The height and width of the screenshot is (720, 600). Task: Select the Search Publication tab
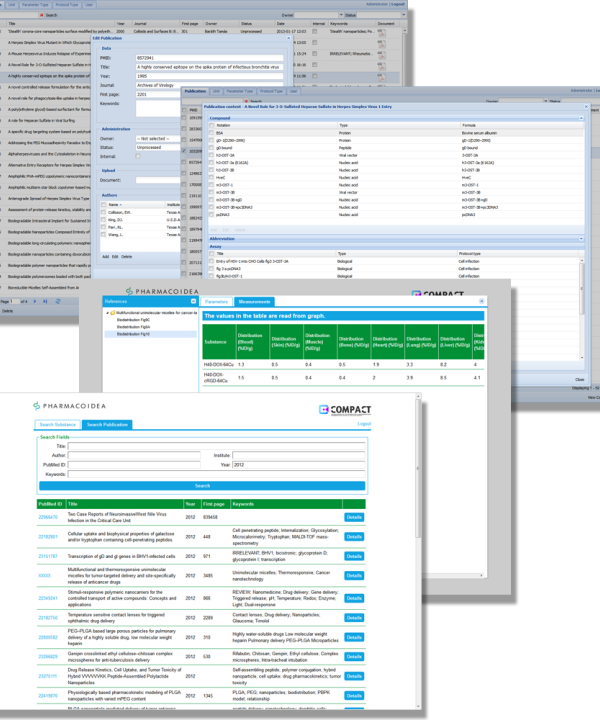pyautogui.click(x=107, y=425)
